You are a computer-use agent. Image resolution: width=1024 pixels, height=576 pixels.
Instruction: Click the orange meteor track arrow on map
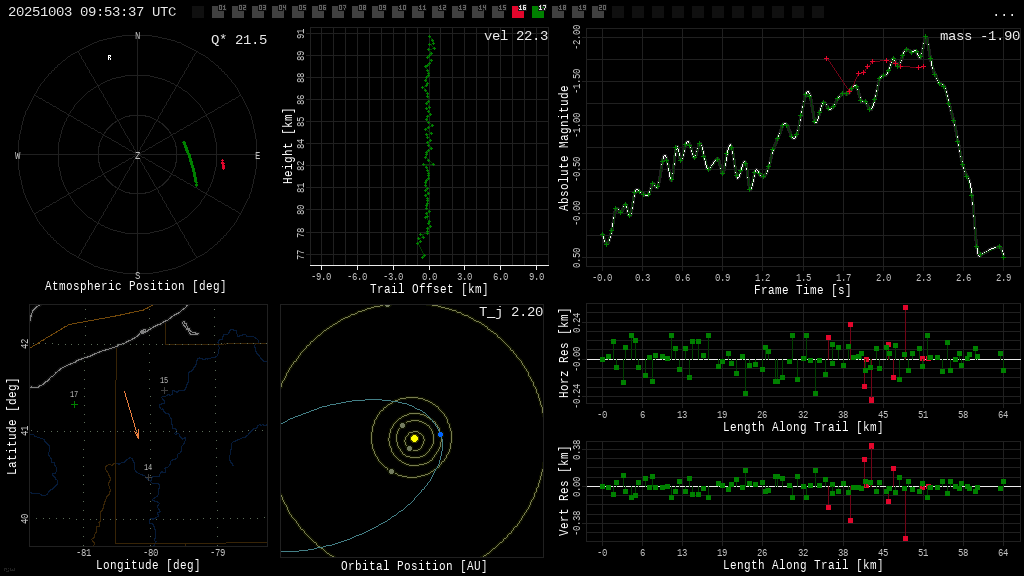coord(131,415)
